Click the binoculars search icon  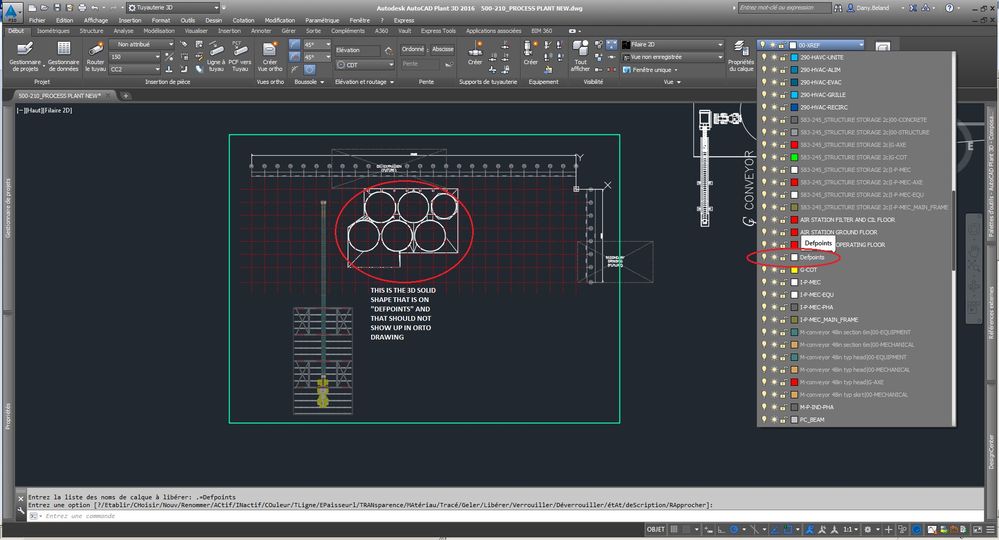click(838, 8)
